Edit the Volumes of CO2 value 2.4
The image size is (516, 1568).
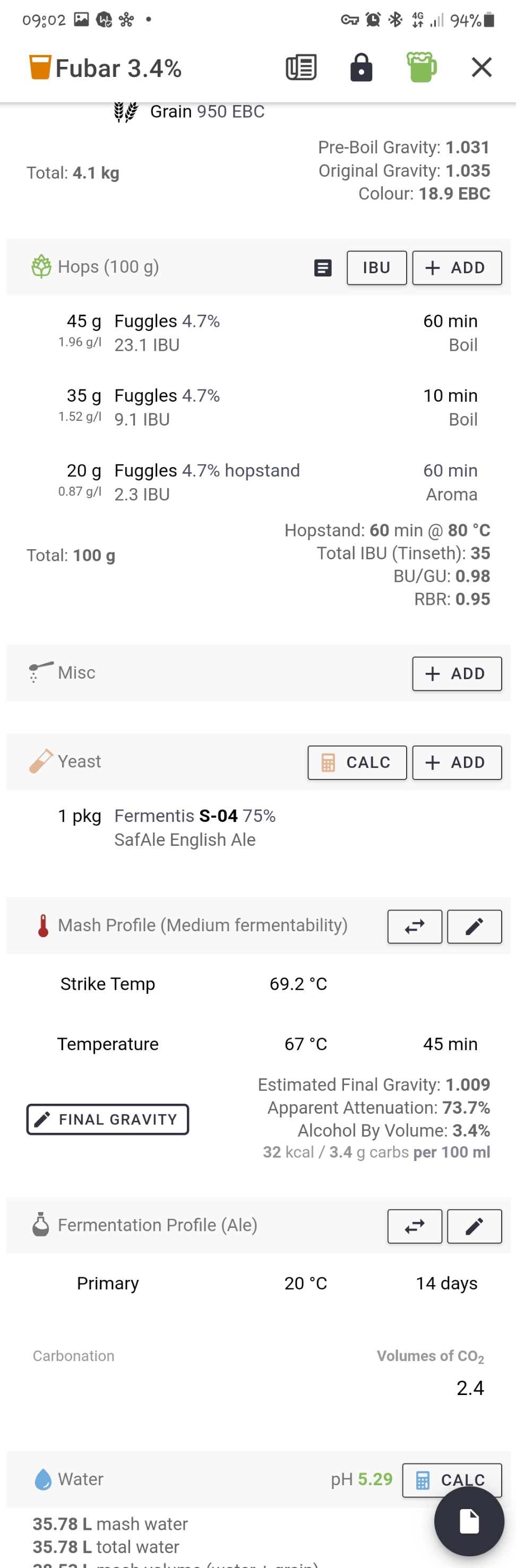(470, 1389)
